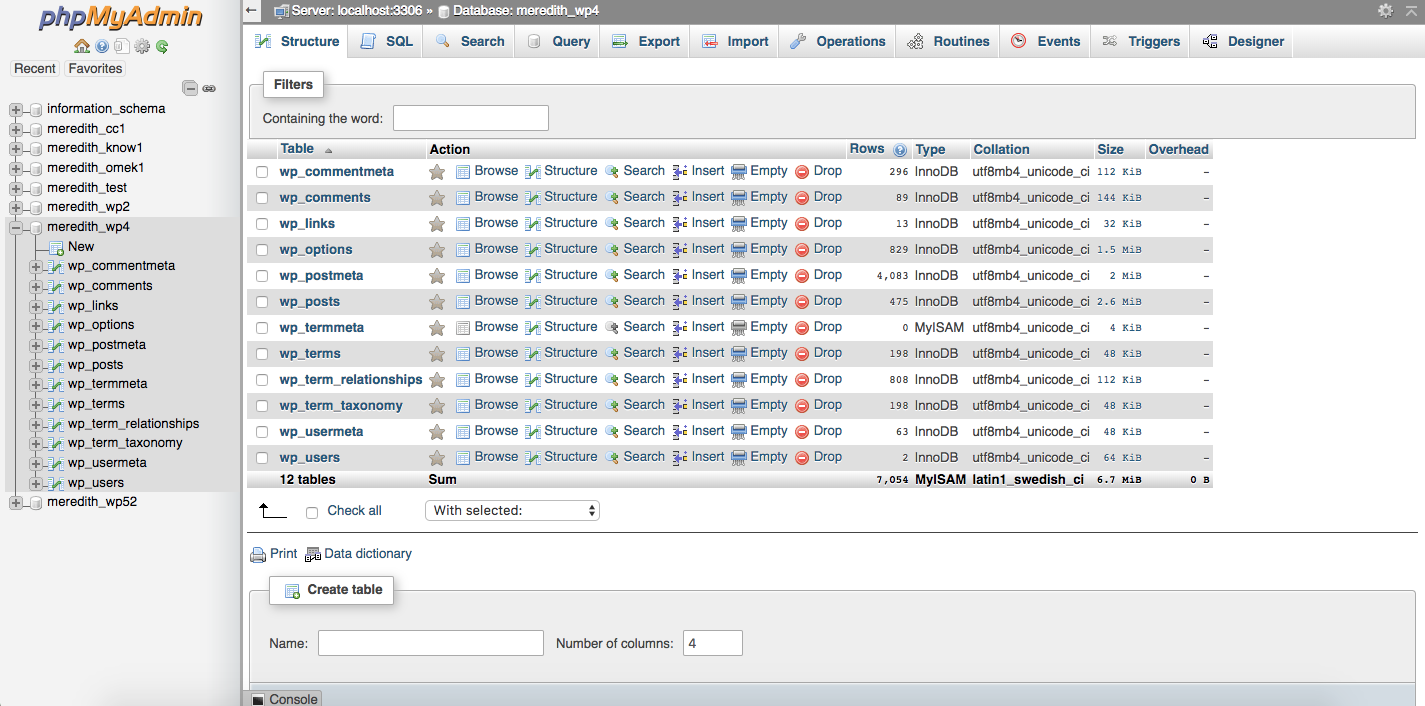
Task: Open meredith_wp2 database in the sidebar
Action: tap(88, 208)
